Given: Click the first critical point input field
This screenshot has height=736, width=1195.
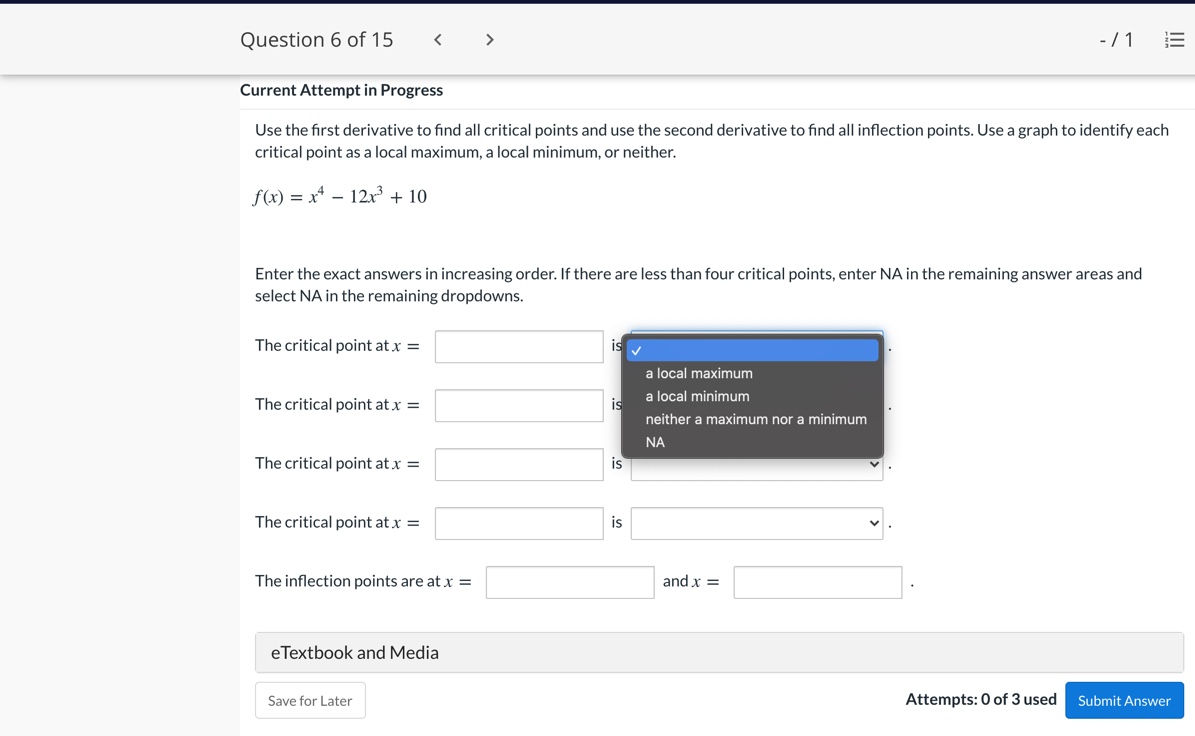Looking at the screenshot, I should tap(519, 346).
